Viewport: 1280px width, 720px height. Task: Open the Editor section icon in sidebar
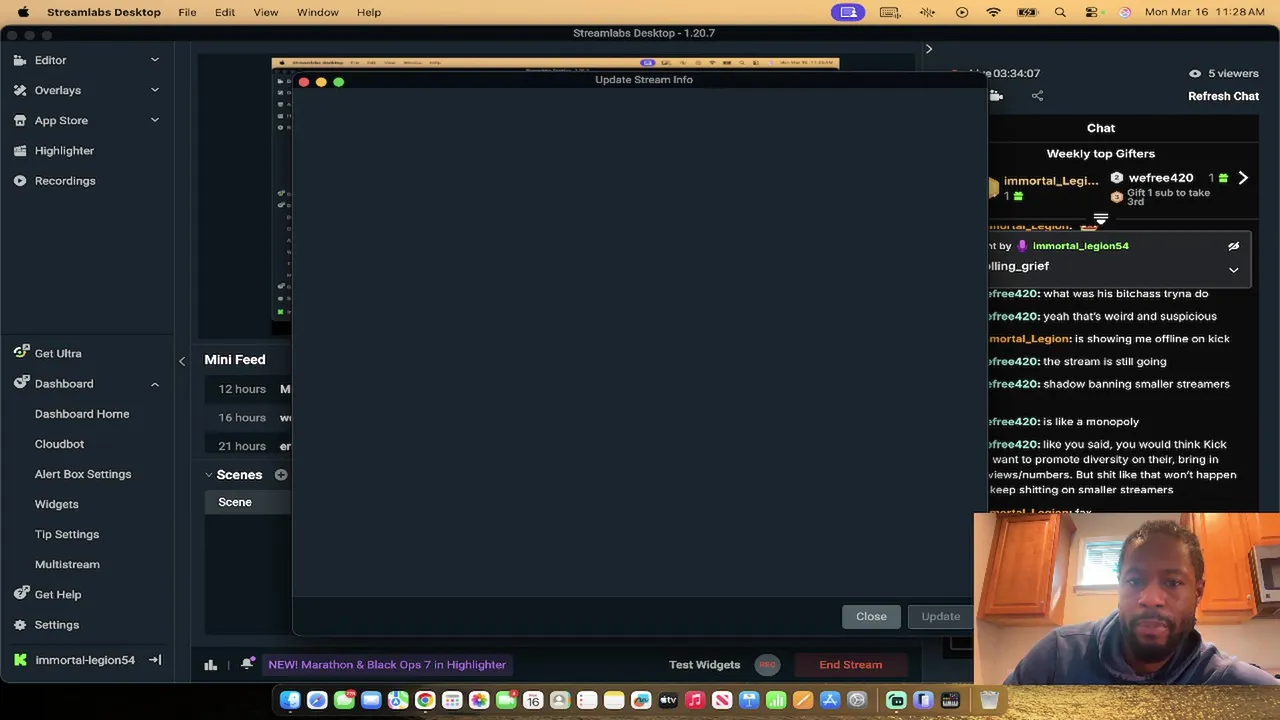[x=20, y=60]
